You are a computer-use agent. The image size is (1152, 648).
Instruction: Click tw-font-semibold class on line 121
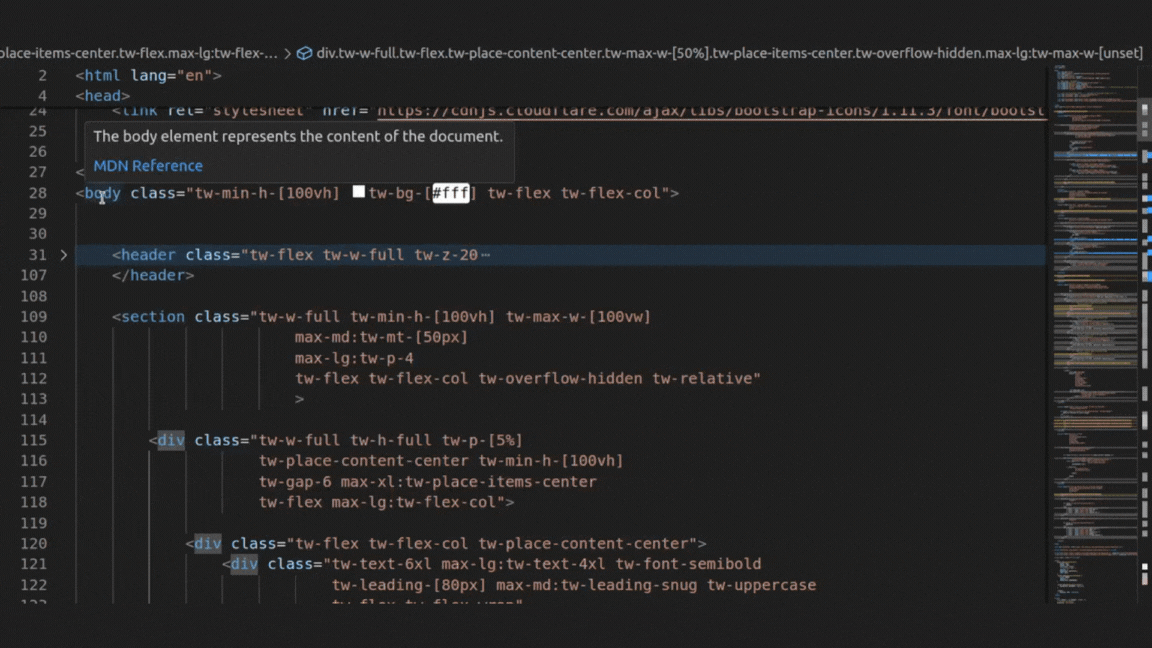click(x=688, y=564)
